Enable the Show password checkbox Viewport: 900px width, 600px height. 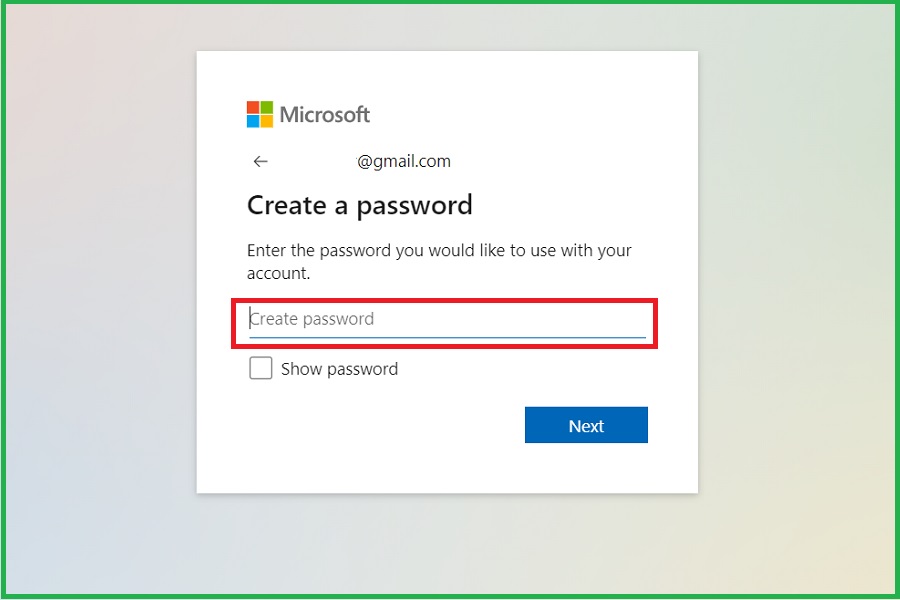(x=261, y=369)
